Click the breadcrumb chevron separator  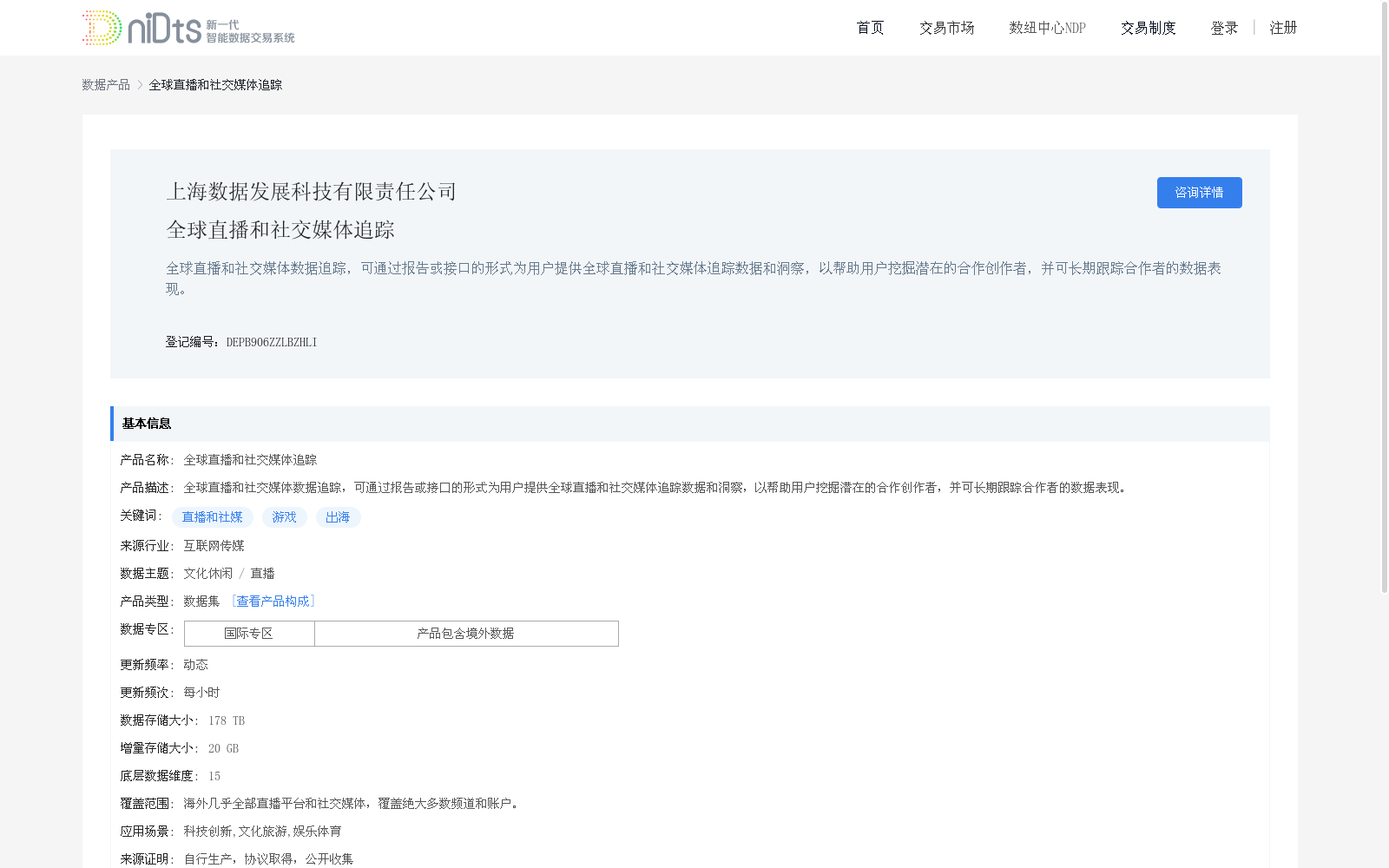pyautogui.click(x=140, y=84)
